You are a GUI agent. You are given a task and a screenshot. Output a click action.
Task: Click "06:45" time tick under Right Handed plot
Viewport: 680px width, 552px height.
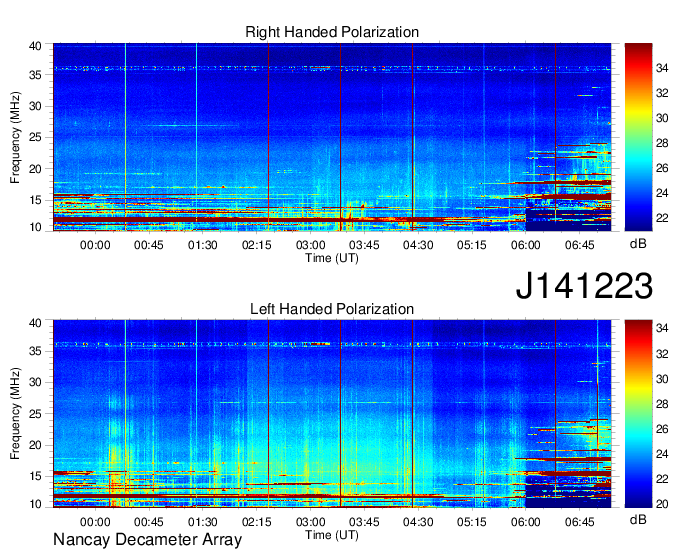point(580,245)
